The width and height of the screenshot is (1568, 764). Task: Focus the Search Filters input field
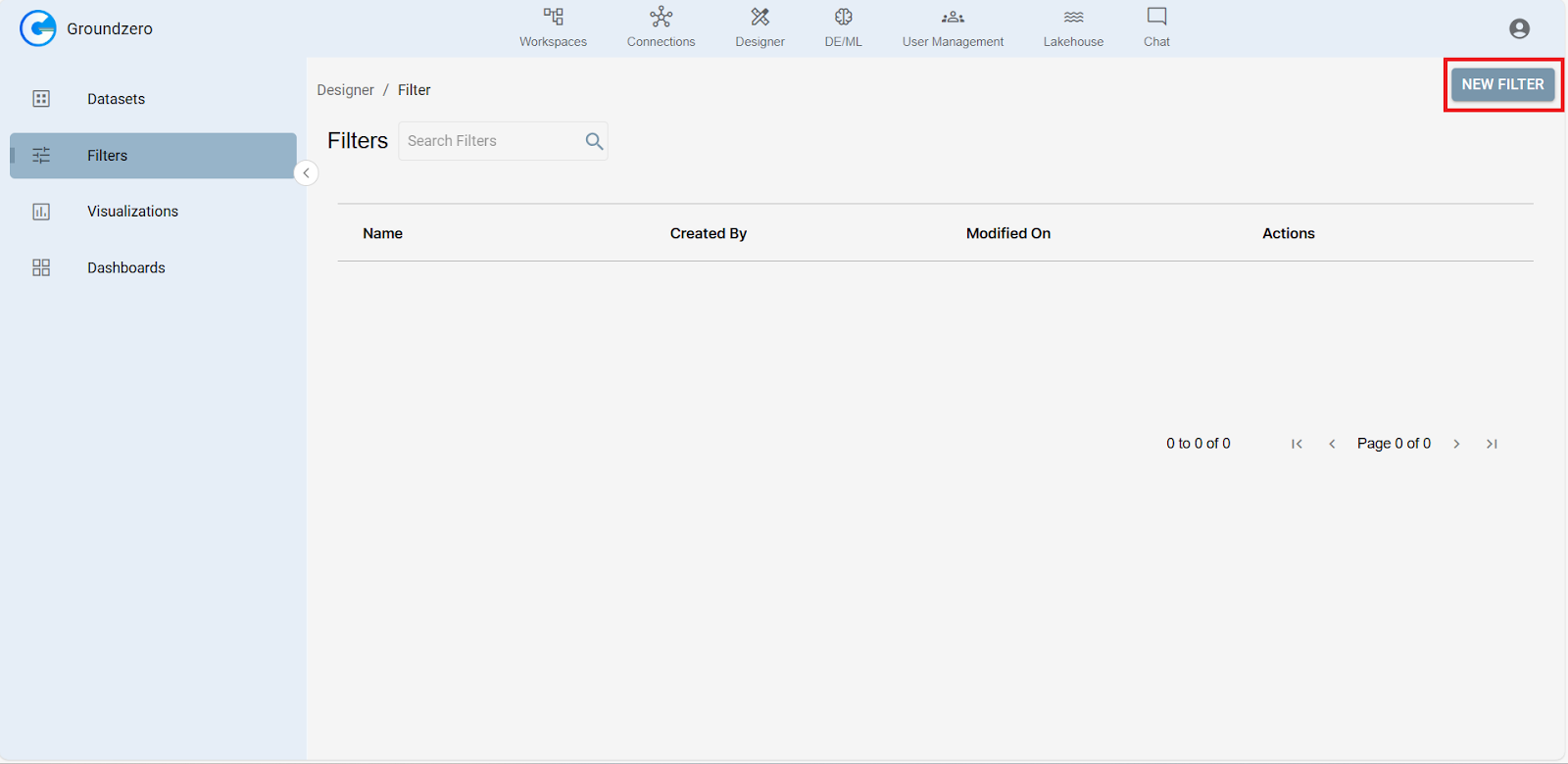[x=490, y=141]
